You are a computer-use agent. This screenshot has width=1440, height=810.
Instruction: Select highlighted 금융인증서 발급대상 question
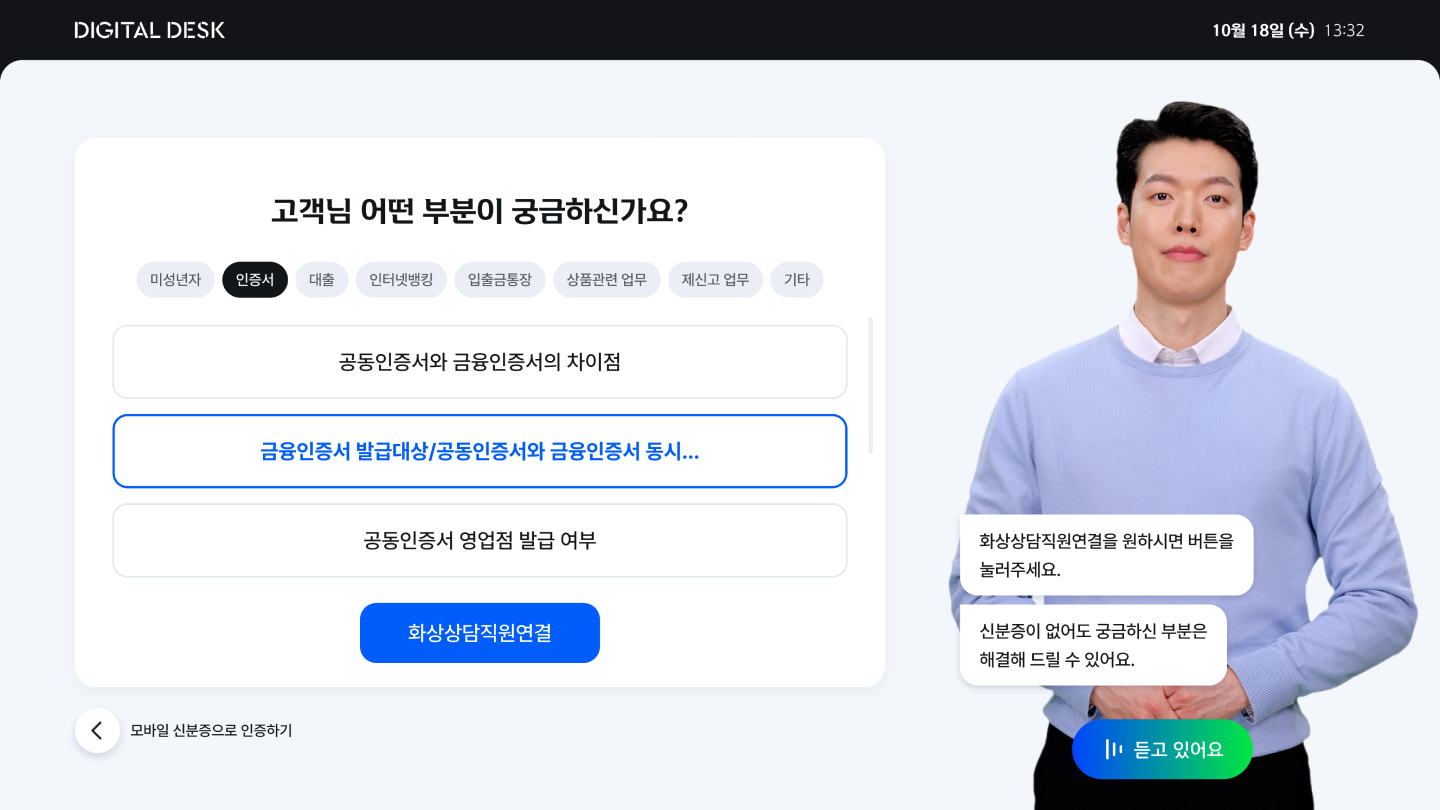pos(480,451)
